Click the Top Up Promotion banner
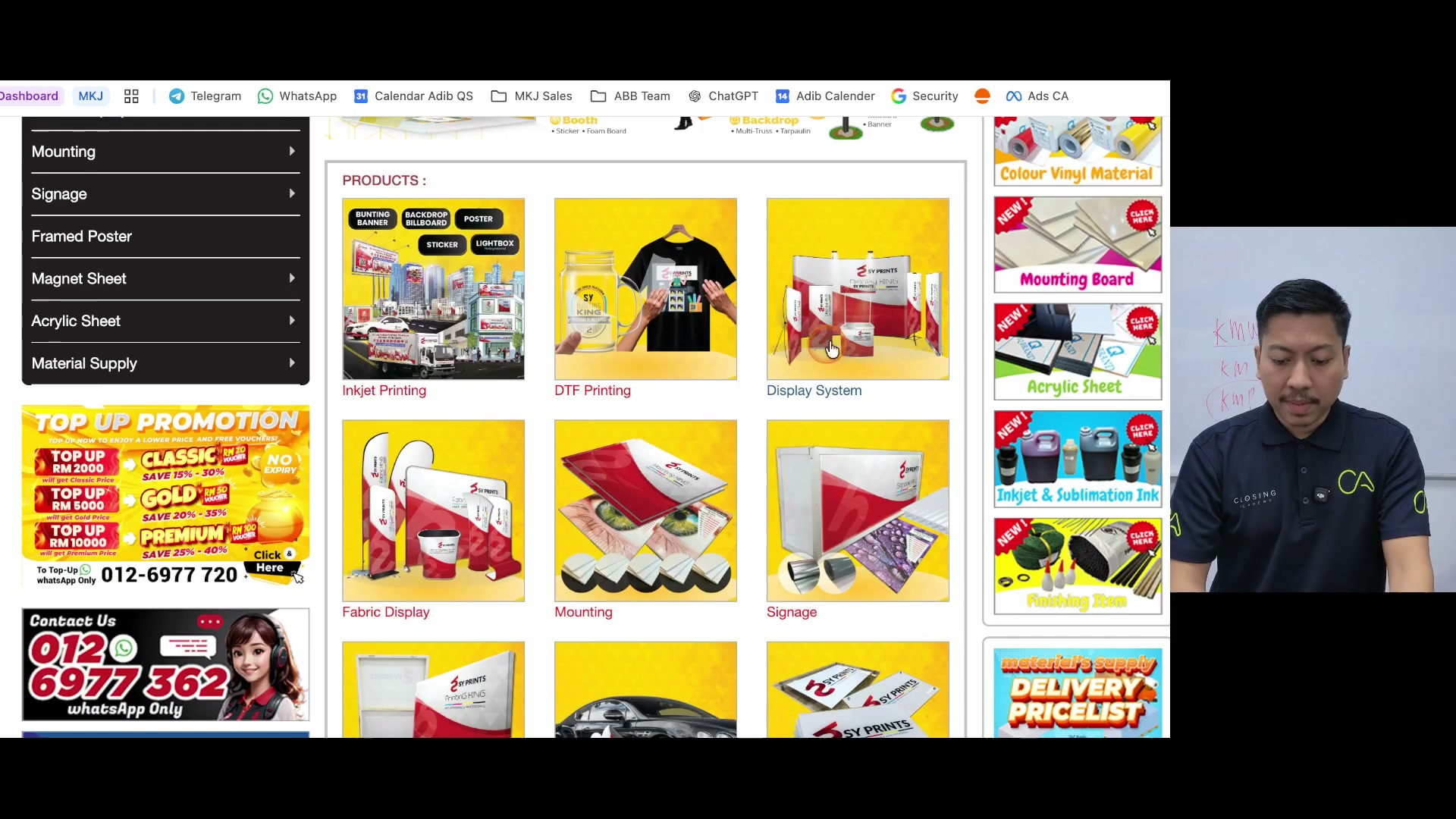1456x819 pixels. (165, 497)
